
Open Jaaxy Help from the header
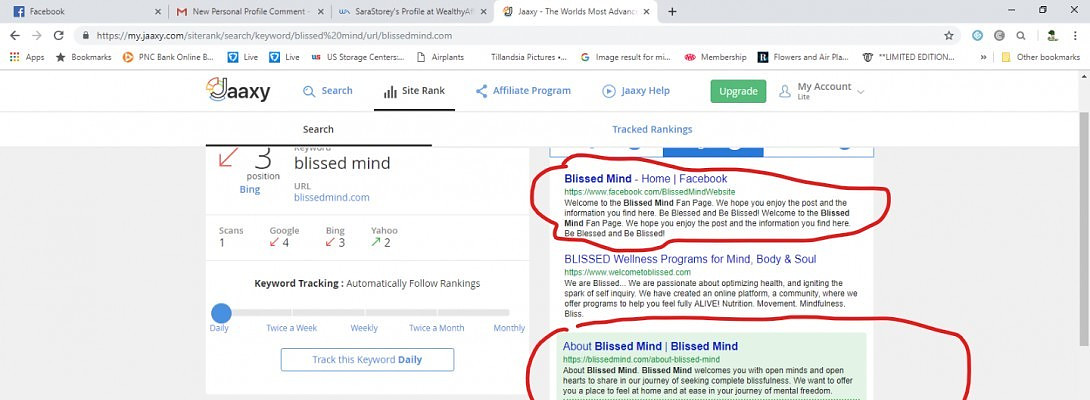pyautogui.click(x=636, y=91)
